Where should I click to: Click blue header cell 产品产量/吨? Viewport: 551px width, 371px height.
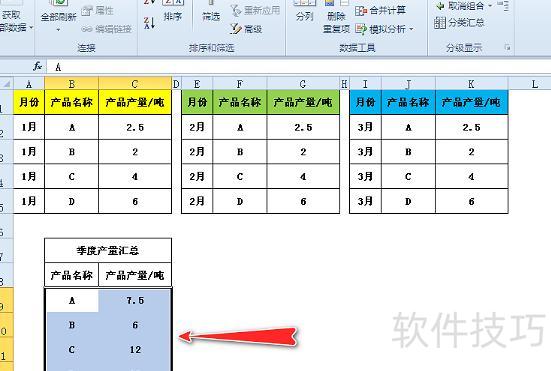[x=472, y=102]
